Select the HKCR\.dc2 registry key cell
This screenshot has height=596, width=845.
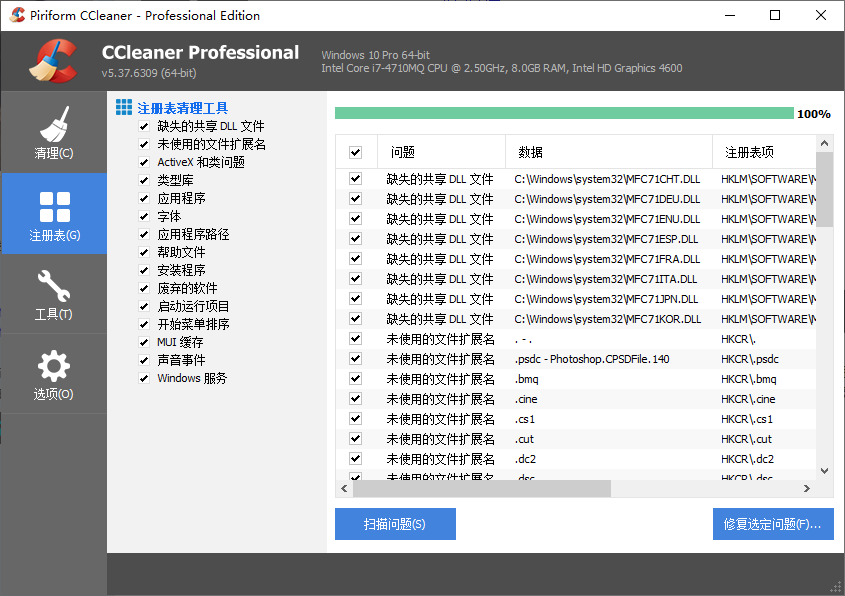tap(747, 459)
